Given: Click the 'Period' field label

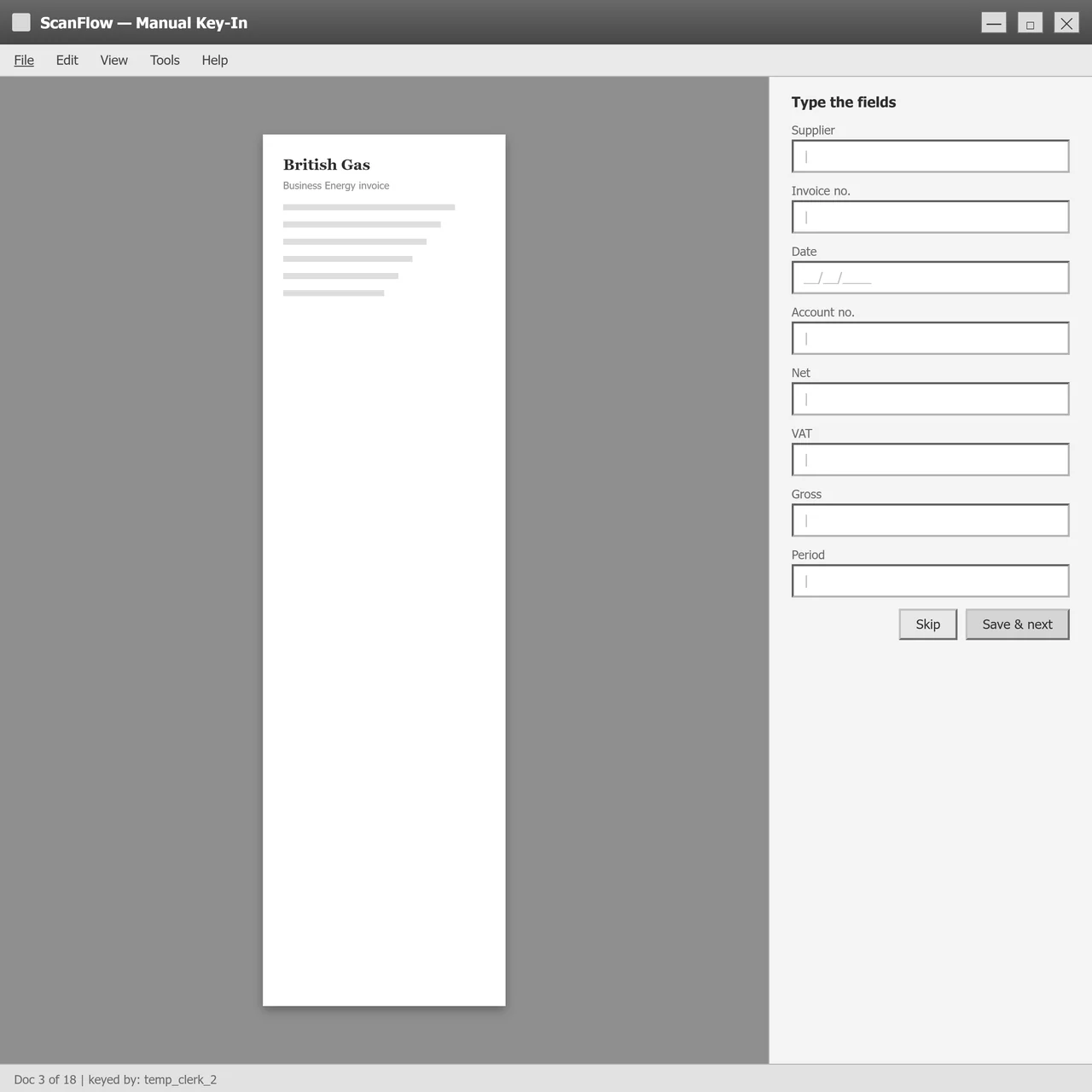Looking at the screenshot, I should pyautogui.click(x=808, y=555).
